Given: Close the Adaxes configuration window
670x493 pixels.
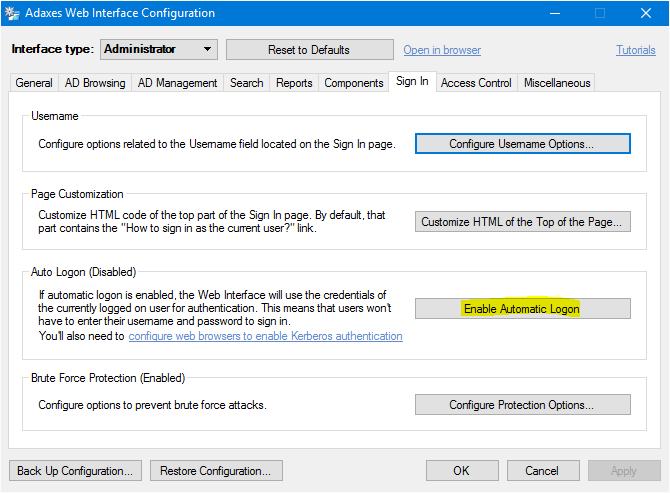Looking at the screenshot, I should point(646,13).
